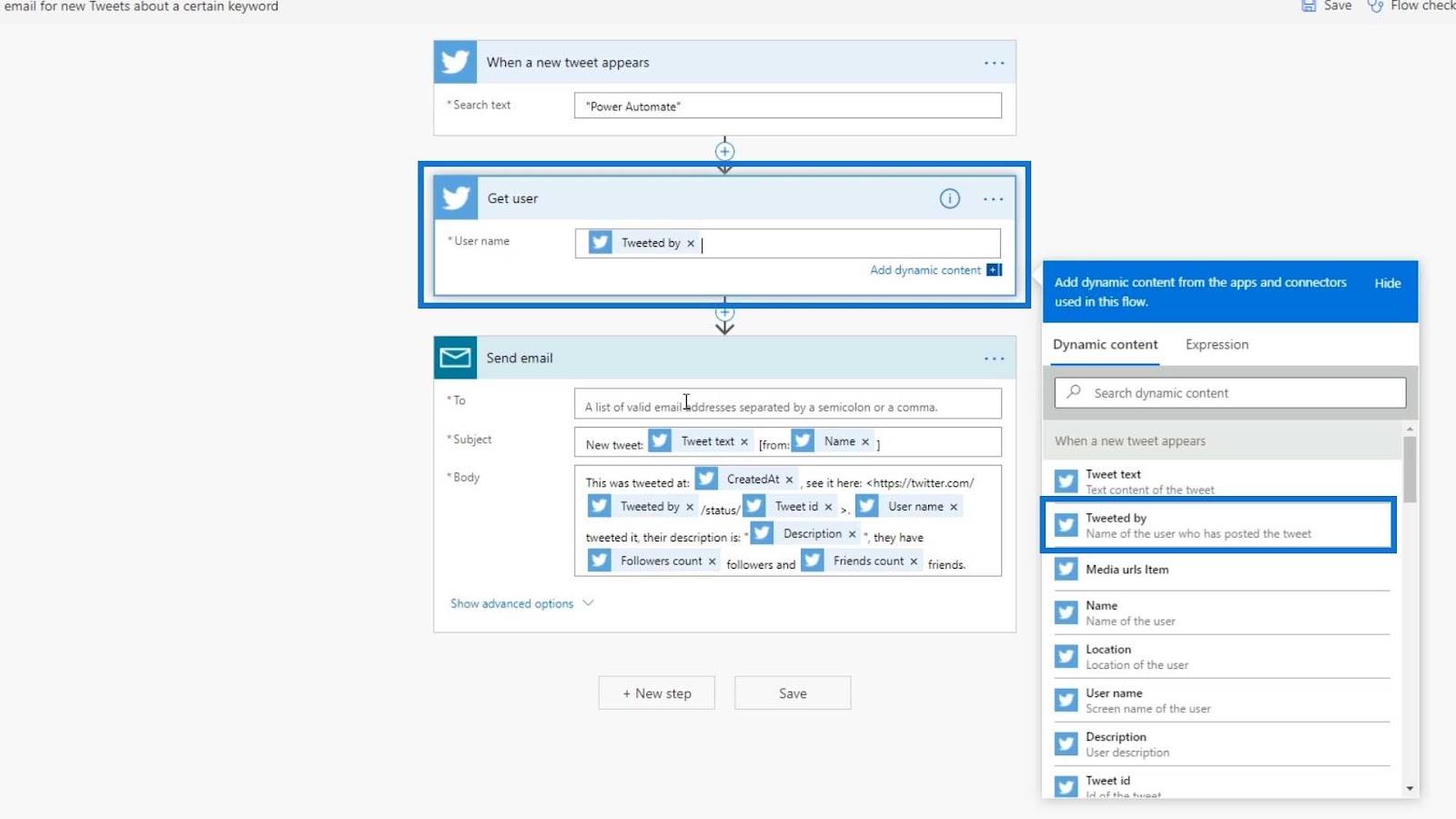Click the 'Name' token in Subject
This screenshot has width=1456, height=819.
click(833, 441)
